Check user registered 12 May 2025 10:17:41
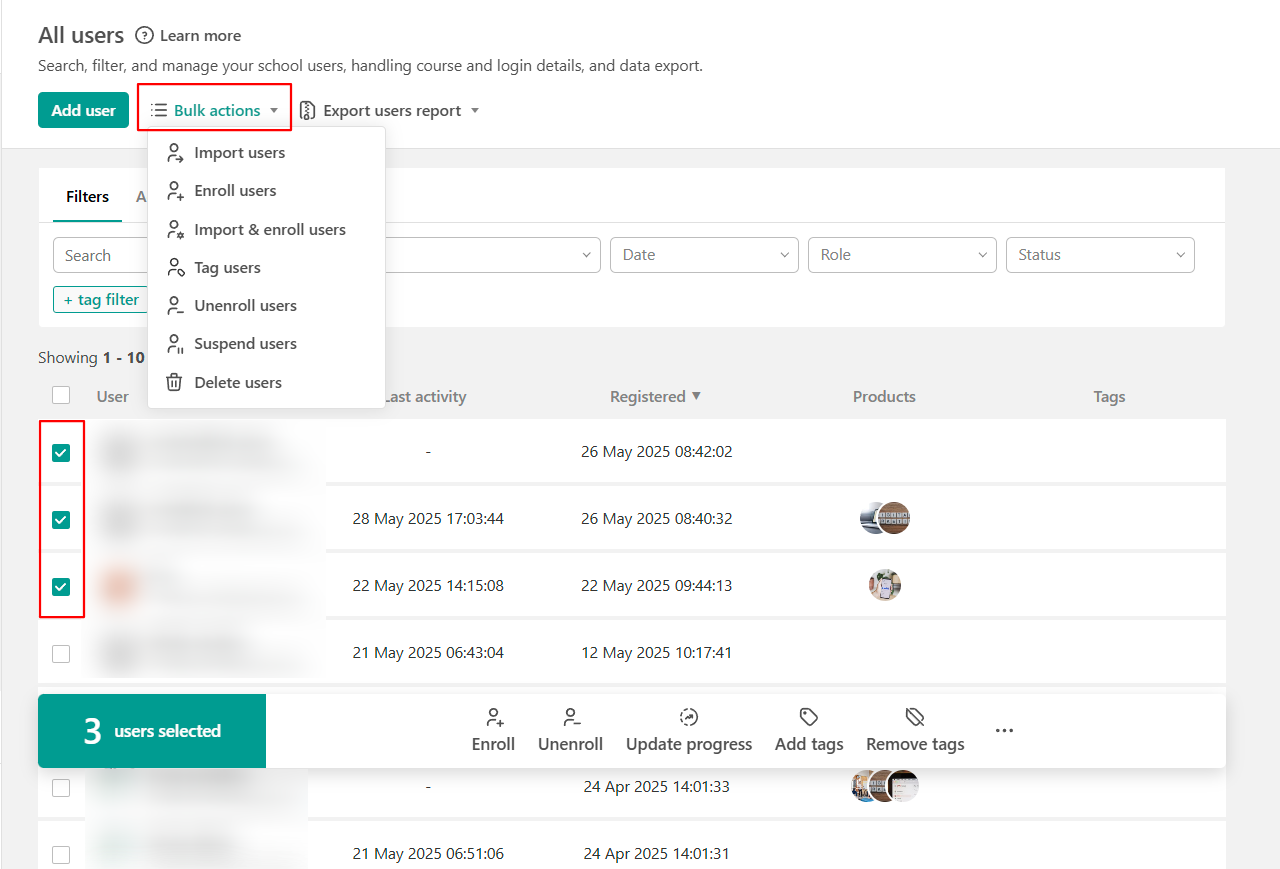Viewport: 1280px width, 869px height. click(x=61, y=654)
